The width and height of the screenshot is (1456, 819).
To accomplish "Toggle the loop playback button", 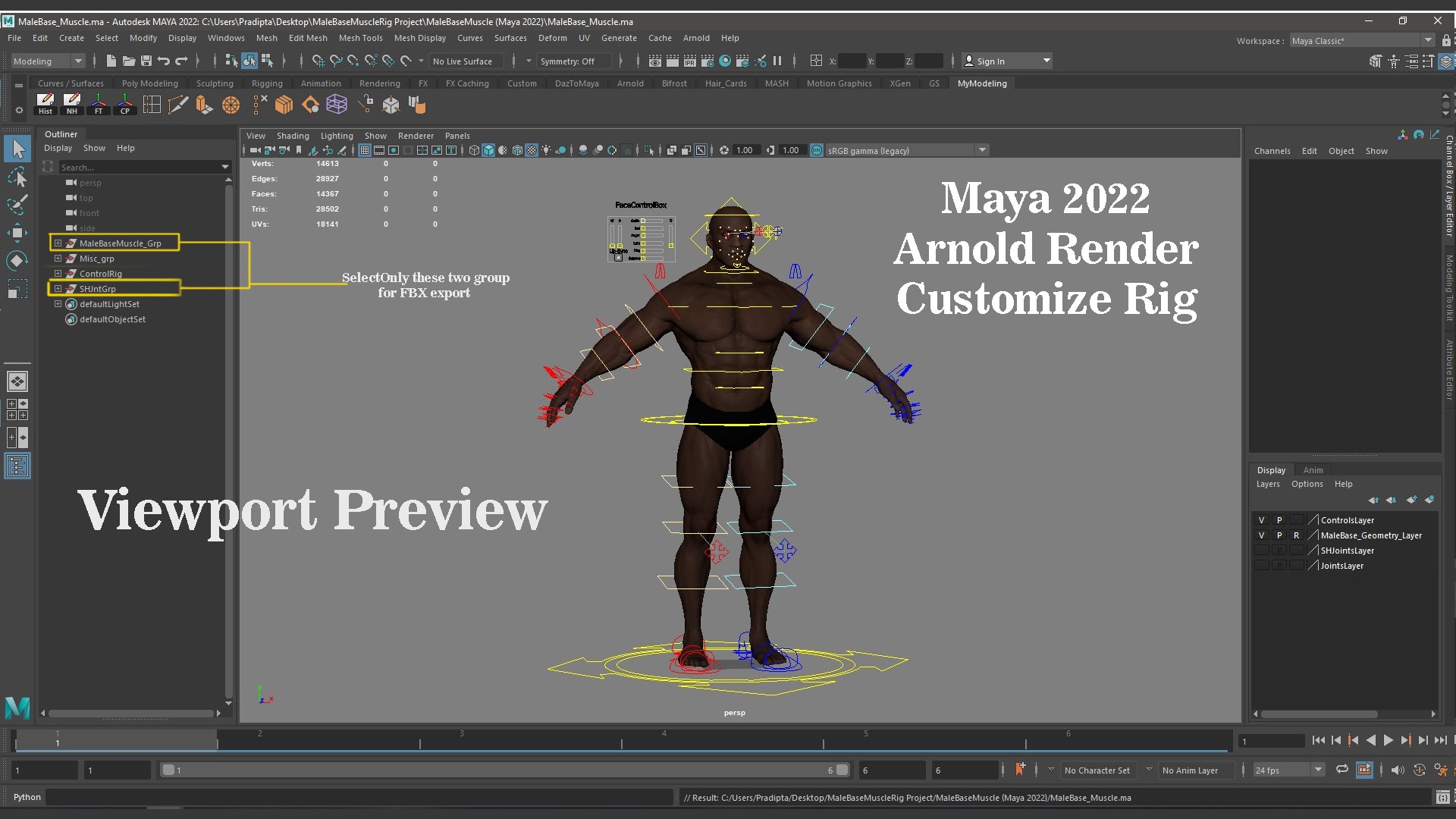I will (x=1342, y=770).
